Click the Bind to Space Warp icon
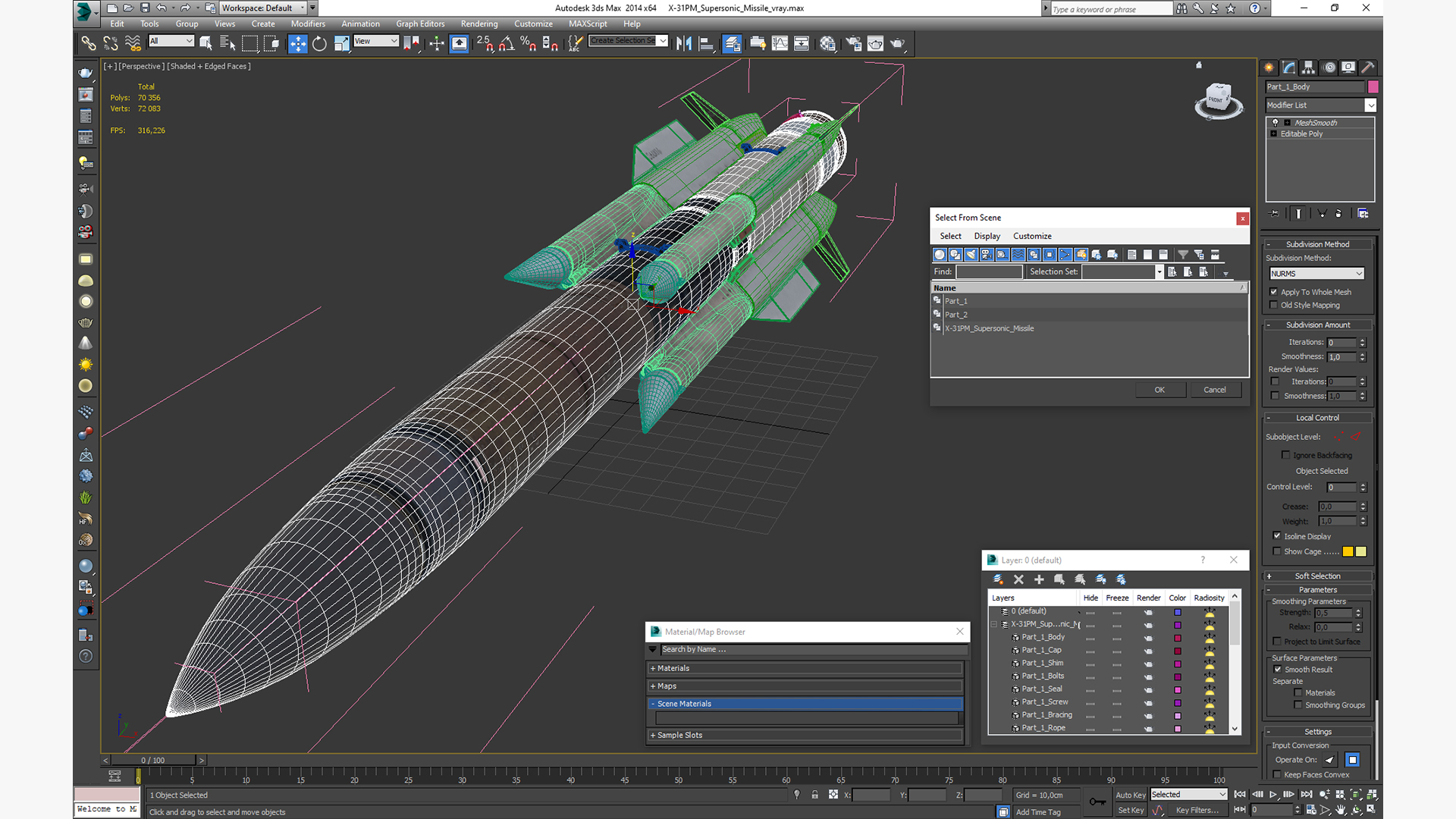This screenshot has width=1456, height=819. point(133,43)
